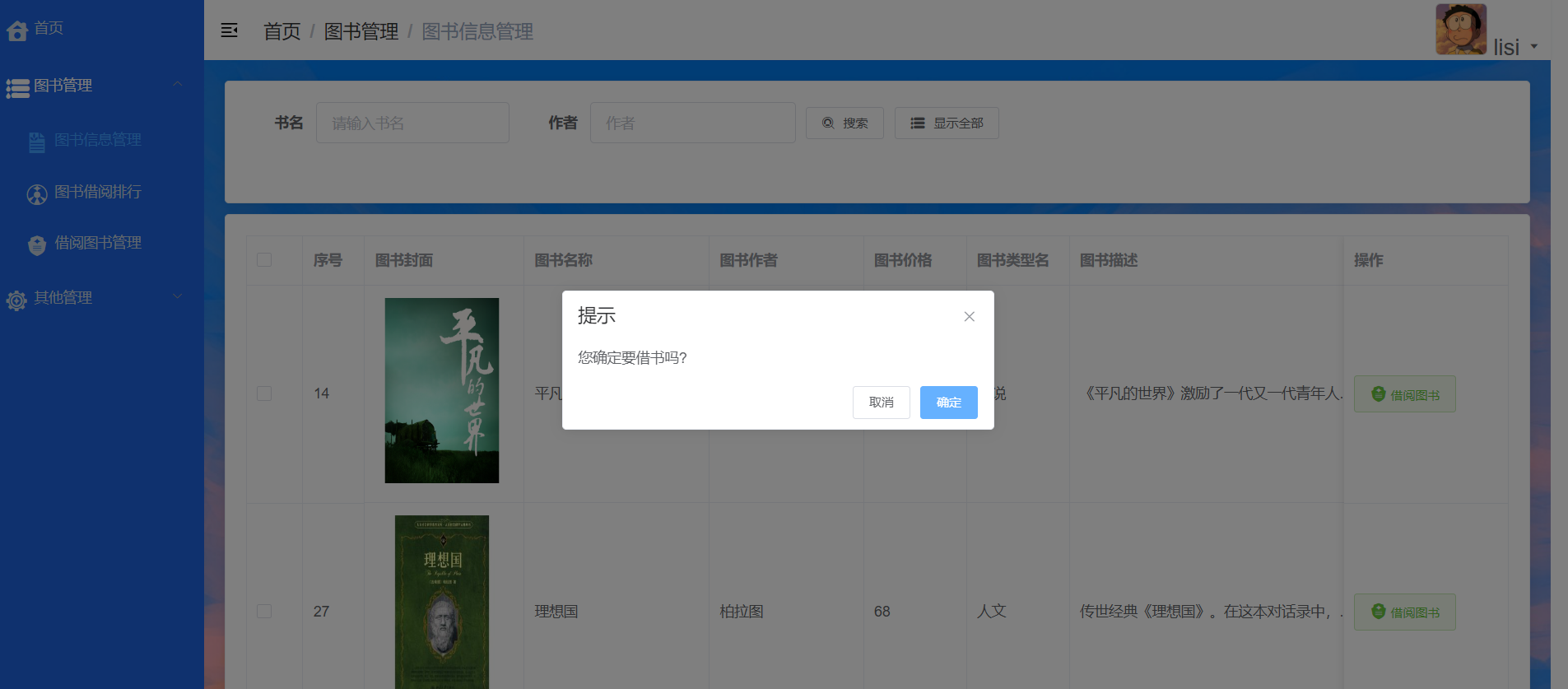1568x689 pixels.
Task: Click the type cell 人文
Action: coord(992,612)
